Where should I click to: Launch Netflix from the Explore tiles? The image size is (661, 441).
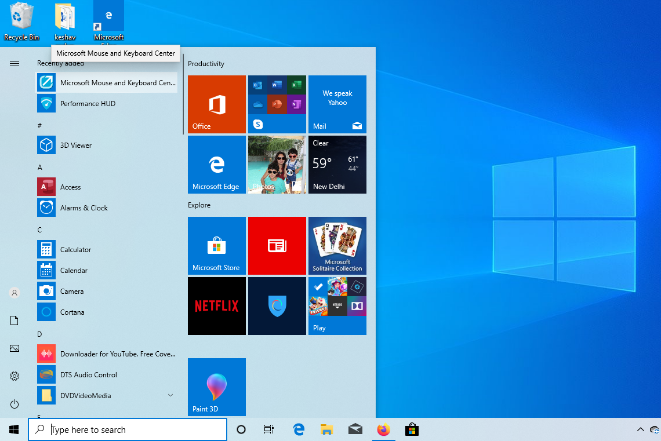tap(216, 305)
